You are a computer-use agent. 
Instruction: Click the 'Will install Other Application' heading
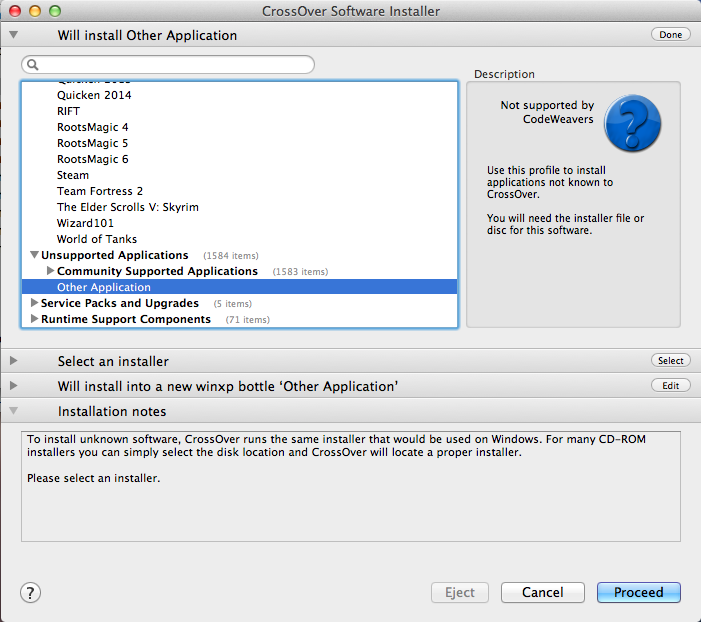147,35
